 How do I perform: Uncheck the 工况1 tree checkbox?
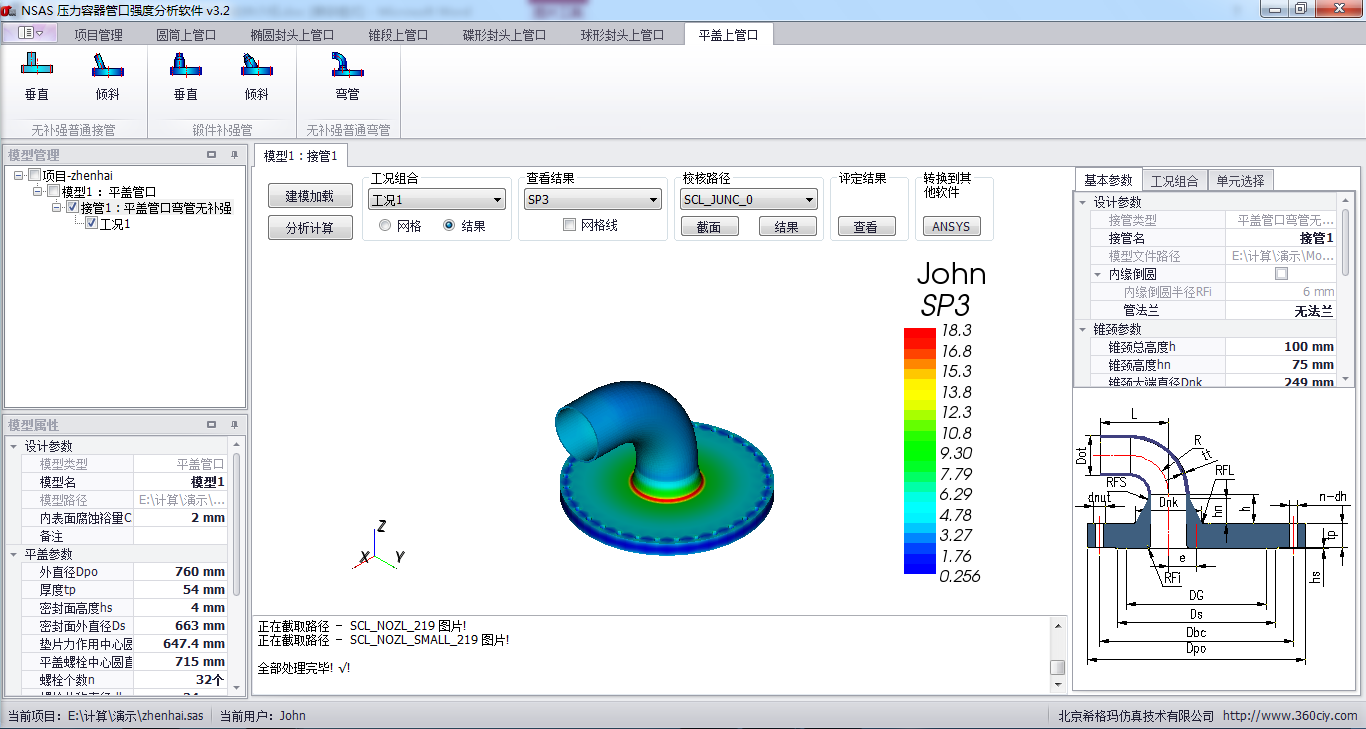[92, 223]
